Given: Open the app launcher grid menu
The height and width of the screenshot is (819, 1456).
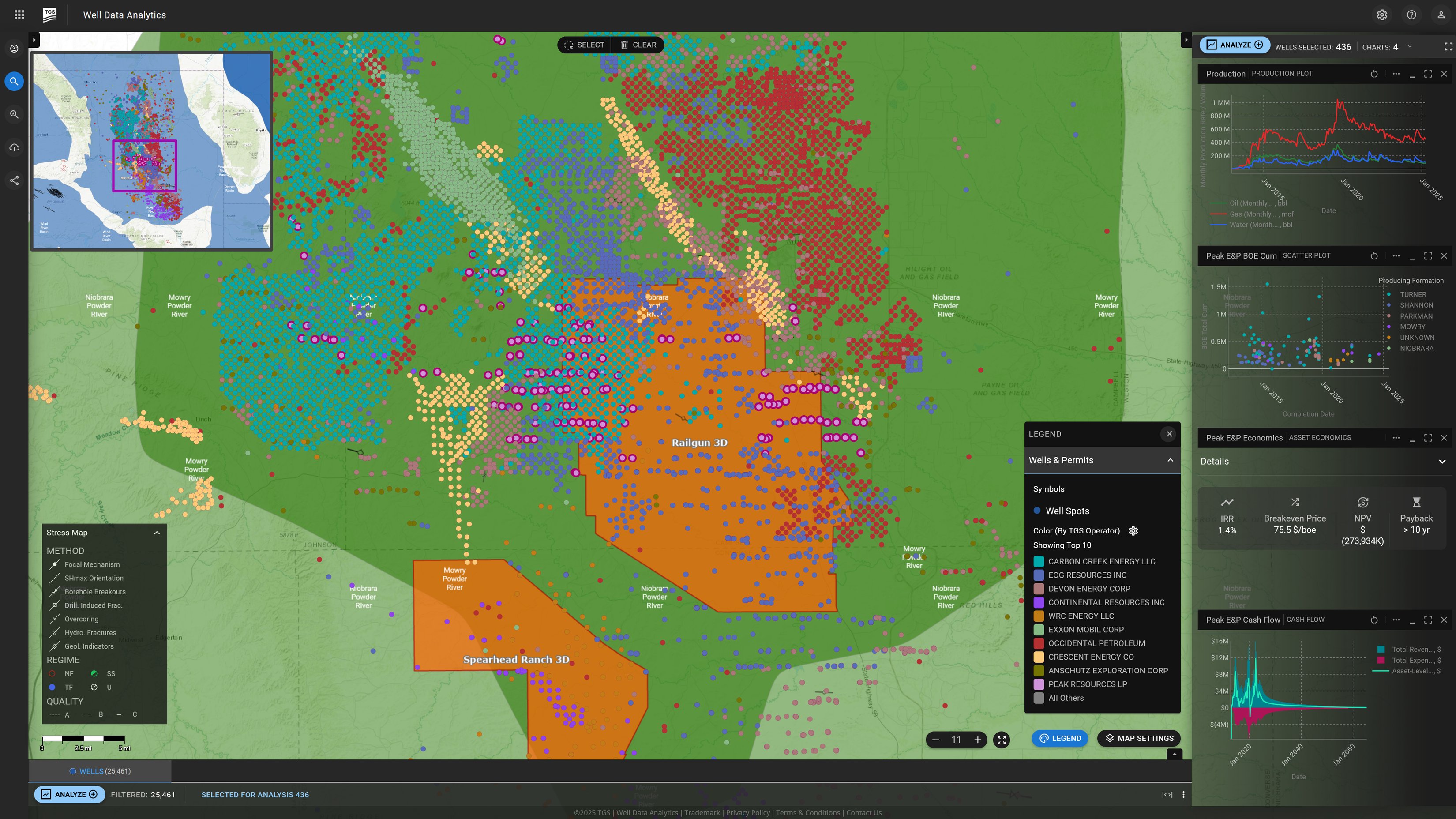Looking at the screenshot, I should [x=19, y=15].
